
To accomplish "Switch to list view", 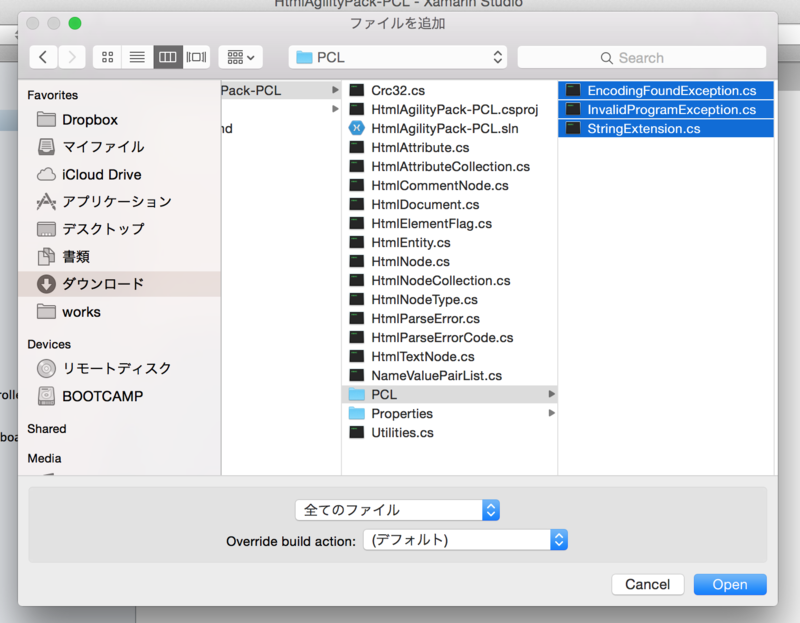I will pyautogui.click(x=137, y=57).
